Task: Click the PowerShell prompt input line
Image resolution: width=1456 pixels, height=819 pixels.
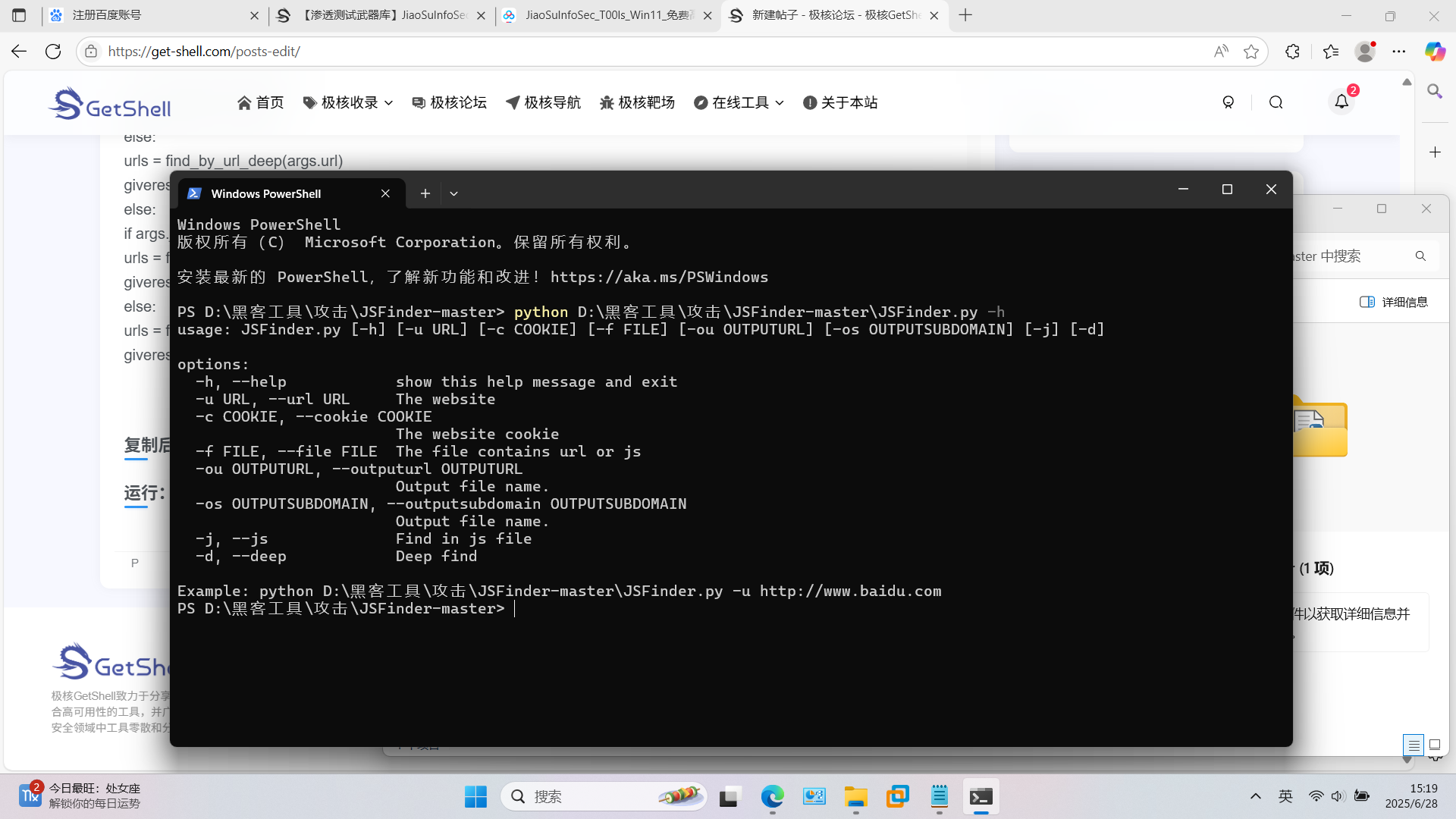Action: (514, 608)
